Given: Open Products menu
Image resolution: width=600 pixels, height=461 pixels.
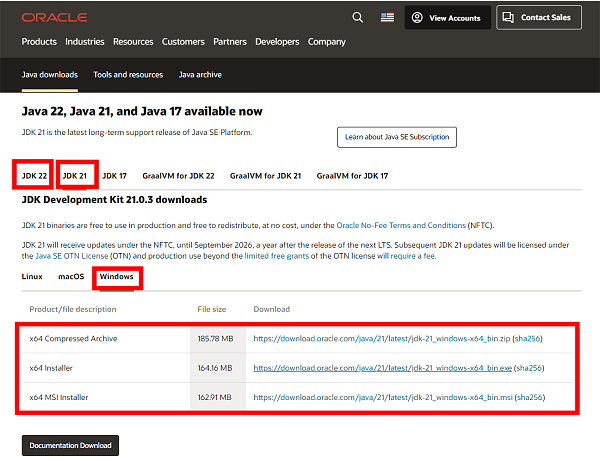Looking at the screenshot, I should (39, 42).
